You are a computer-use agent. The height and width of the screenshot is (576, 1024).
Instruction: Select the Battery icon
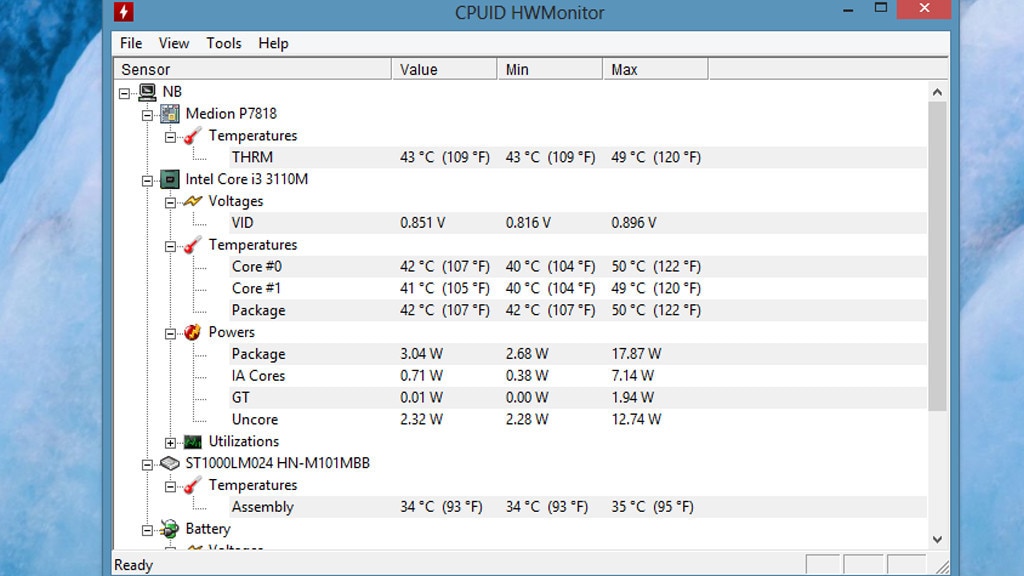[x=171, y=528]
